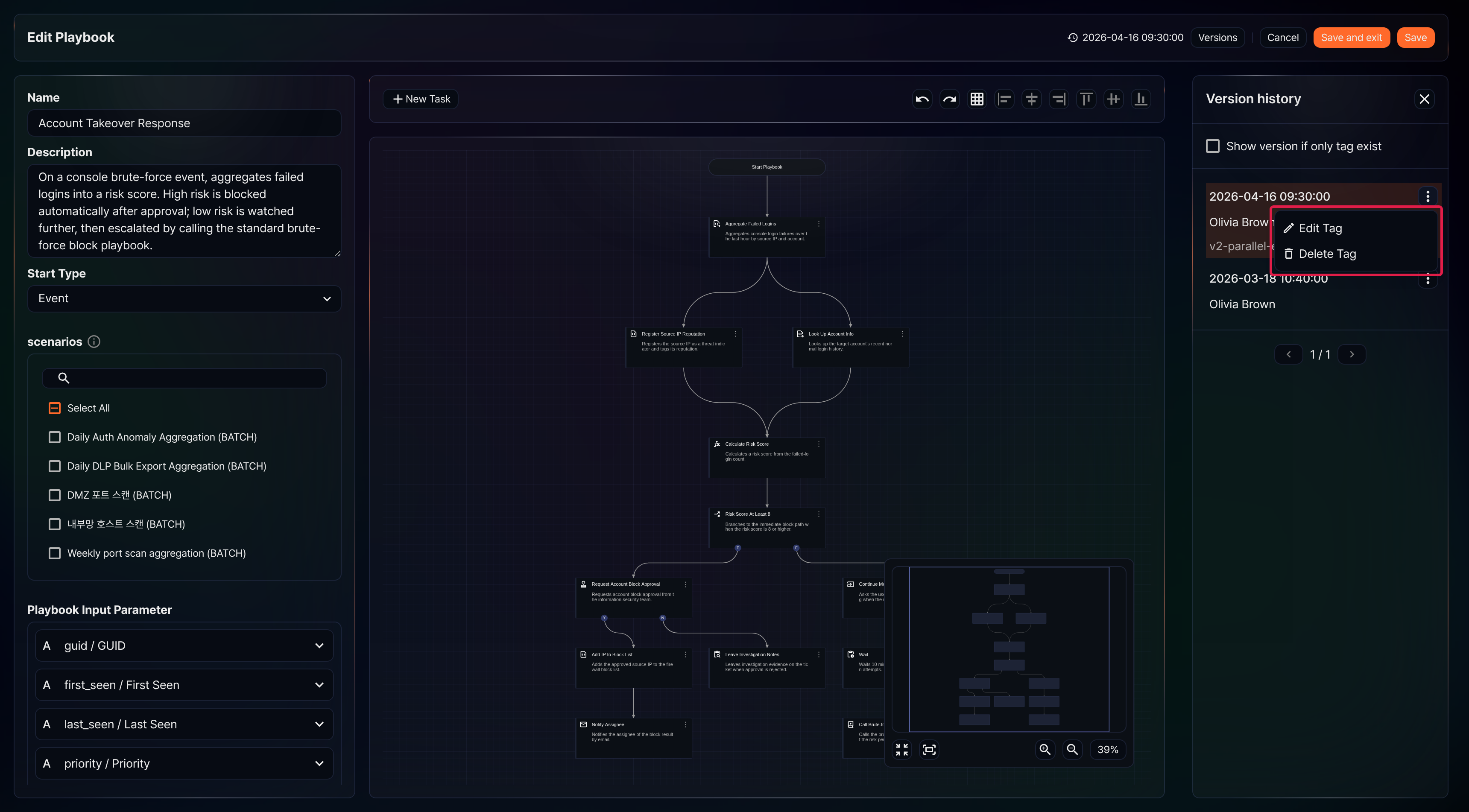Expand the first_seen / First Seen parameter
This screenshot has width=1469, height=812.
point(184,685)
